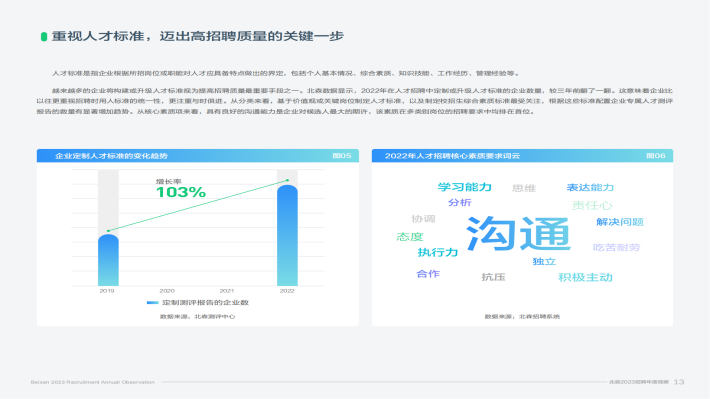Click the 积极主动 word in cloud

point(585,277)
